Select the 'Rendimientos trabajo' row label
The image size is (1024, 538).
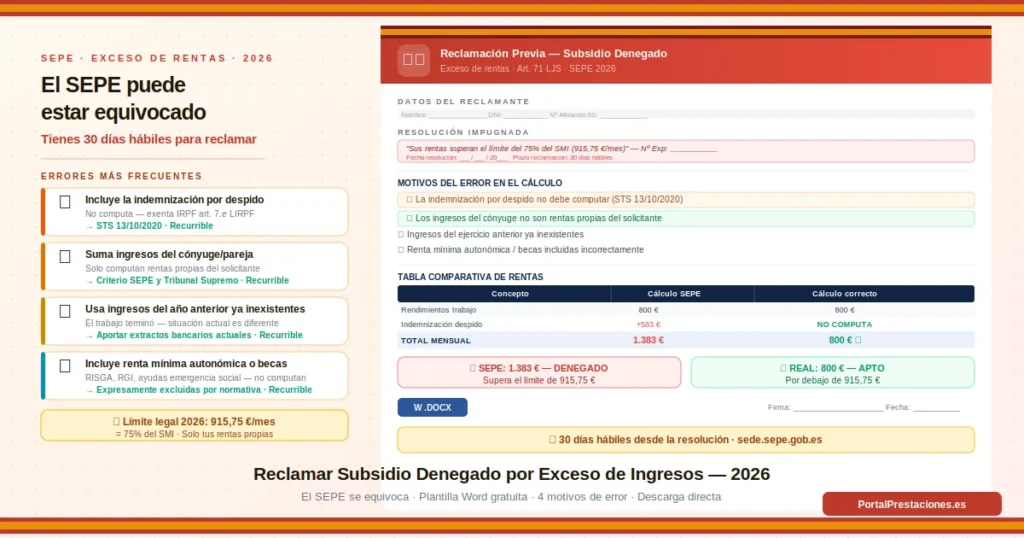click(x=438, y=310)
